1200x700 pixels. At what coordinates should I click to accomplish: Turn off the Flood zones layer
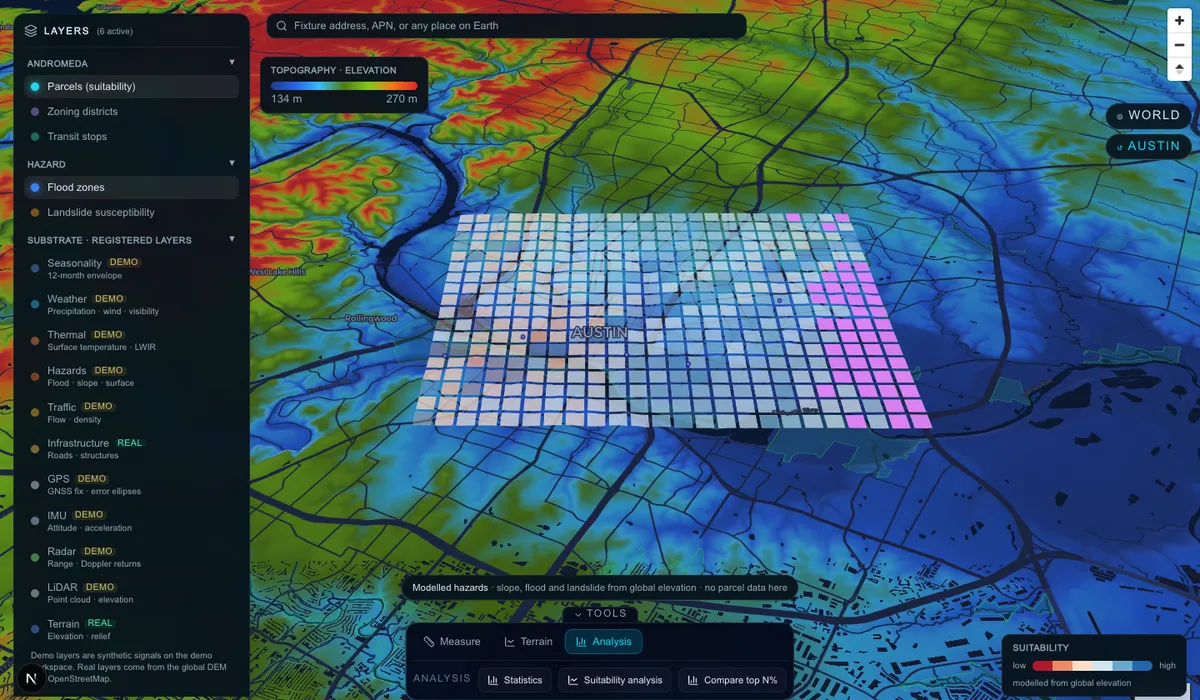(131, 187)
